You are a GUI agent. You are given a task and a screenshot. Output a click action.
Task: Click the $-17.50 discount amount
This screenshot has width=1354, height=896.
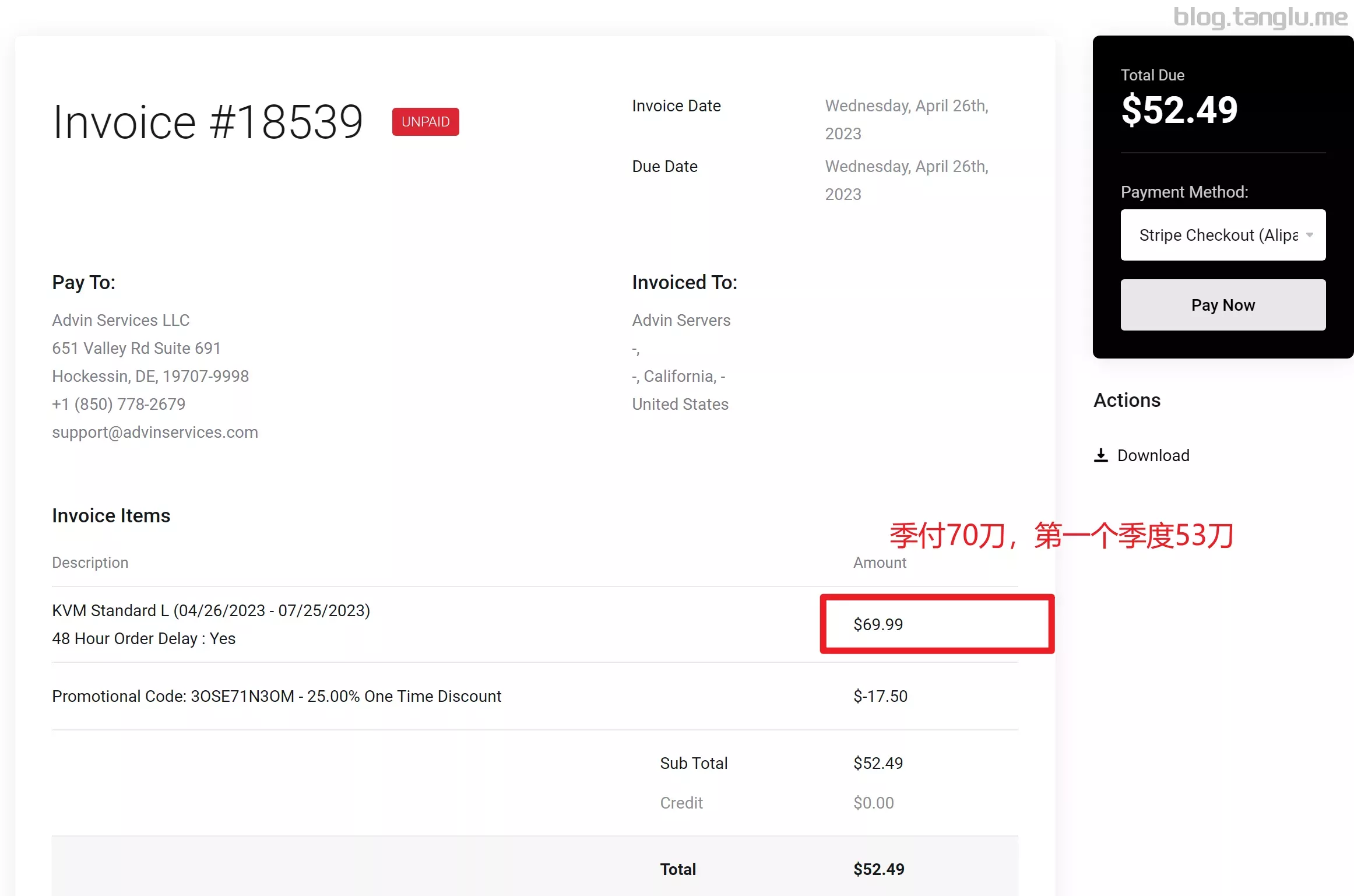tap(880, 696)
